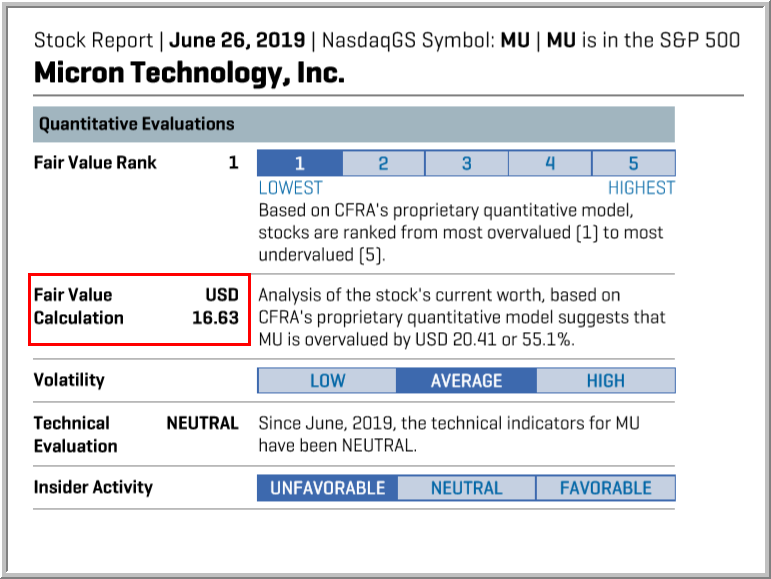The height and width of the screenshot is (579, 771).
Task: Click the Stock Report heading text
Action: [x=93, y=40]
